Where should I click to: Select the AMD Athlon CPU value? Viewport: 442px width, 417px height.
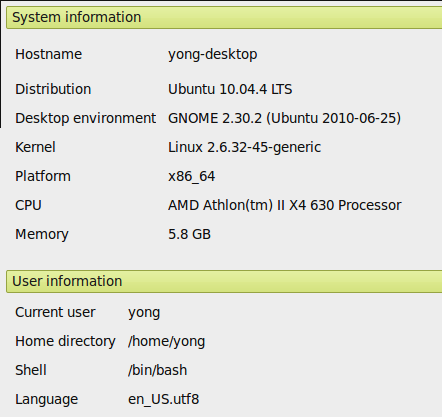(x=285, y=205)
